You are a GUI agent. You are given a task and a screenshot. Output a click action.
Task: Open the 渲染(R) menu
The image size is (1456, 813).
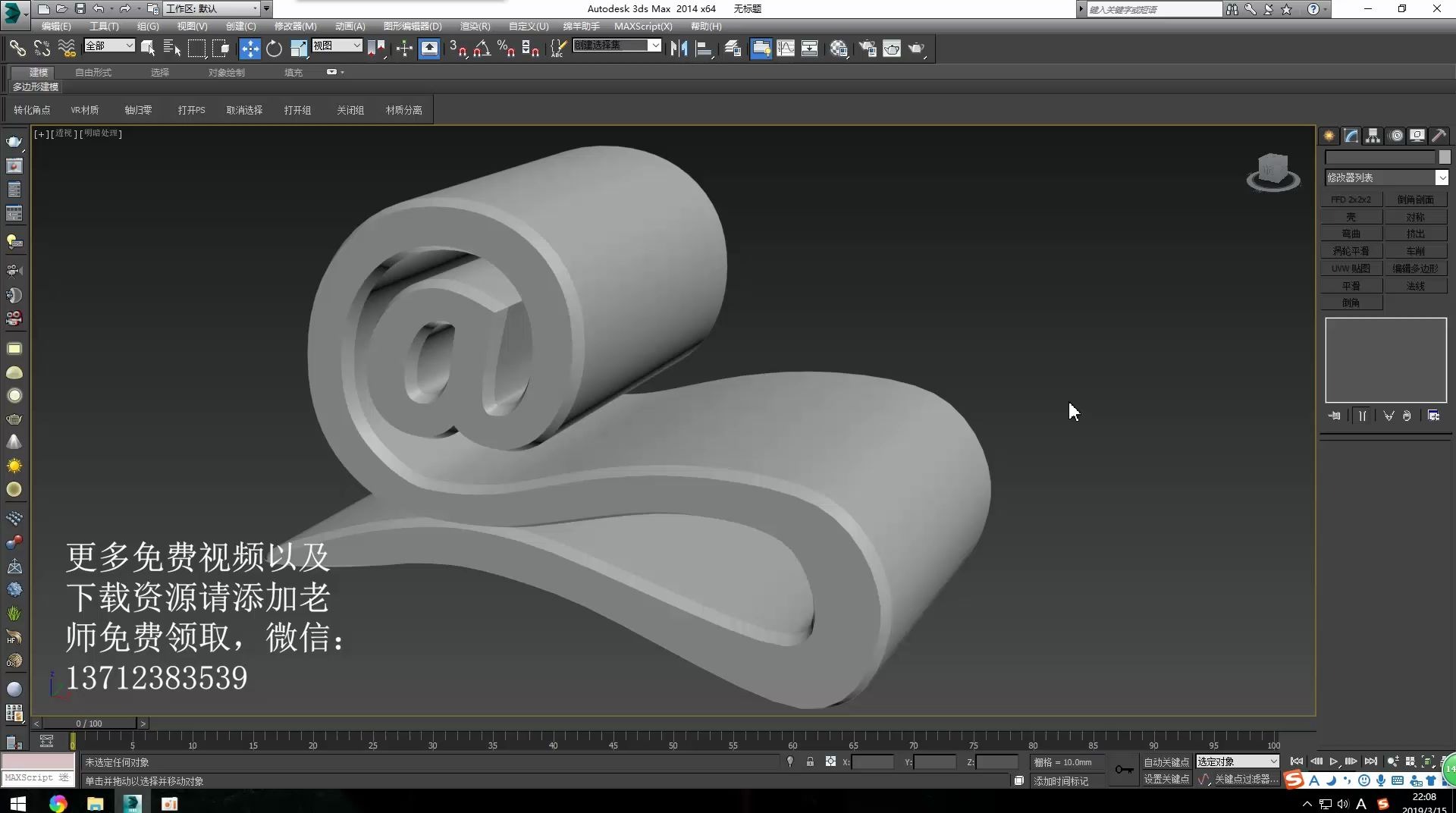[x=475, y=26]
